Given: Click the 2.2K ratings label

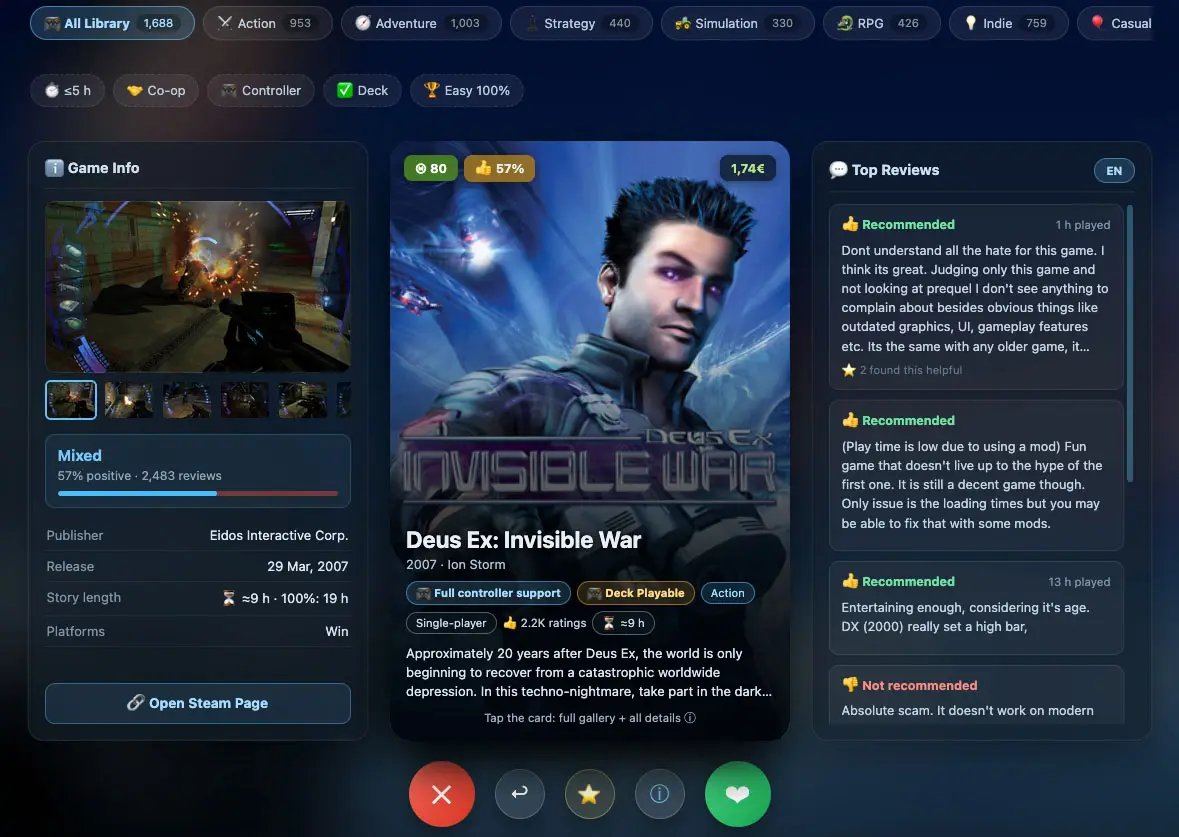Looking at the screenshot, I should 544,623.
